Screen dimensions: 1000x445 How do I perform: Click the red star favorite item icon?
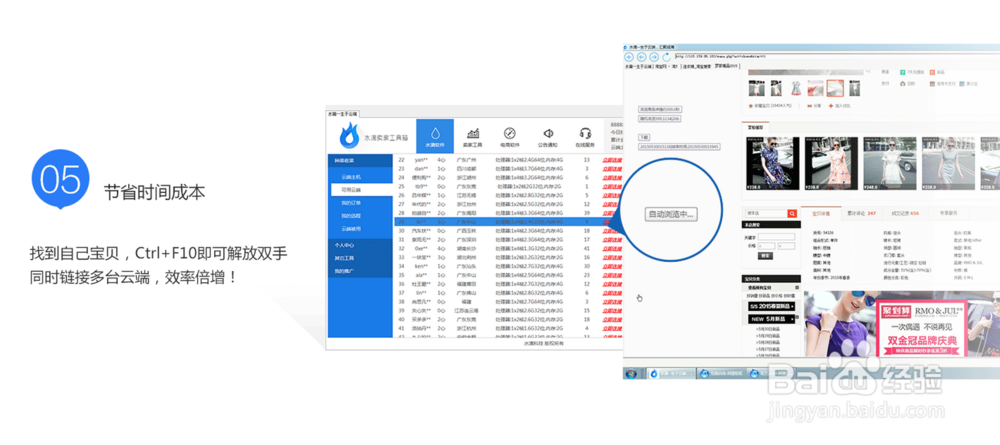click(x=750, y=106)
